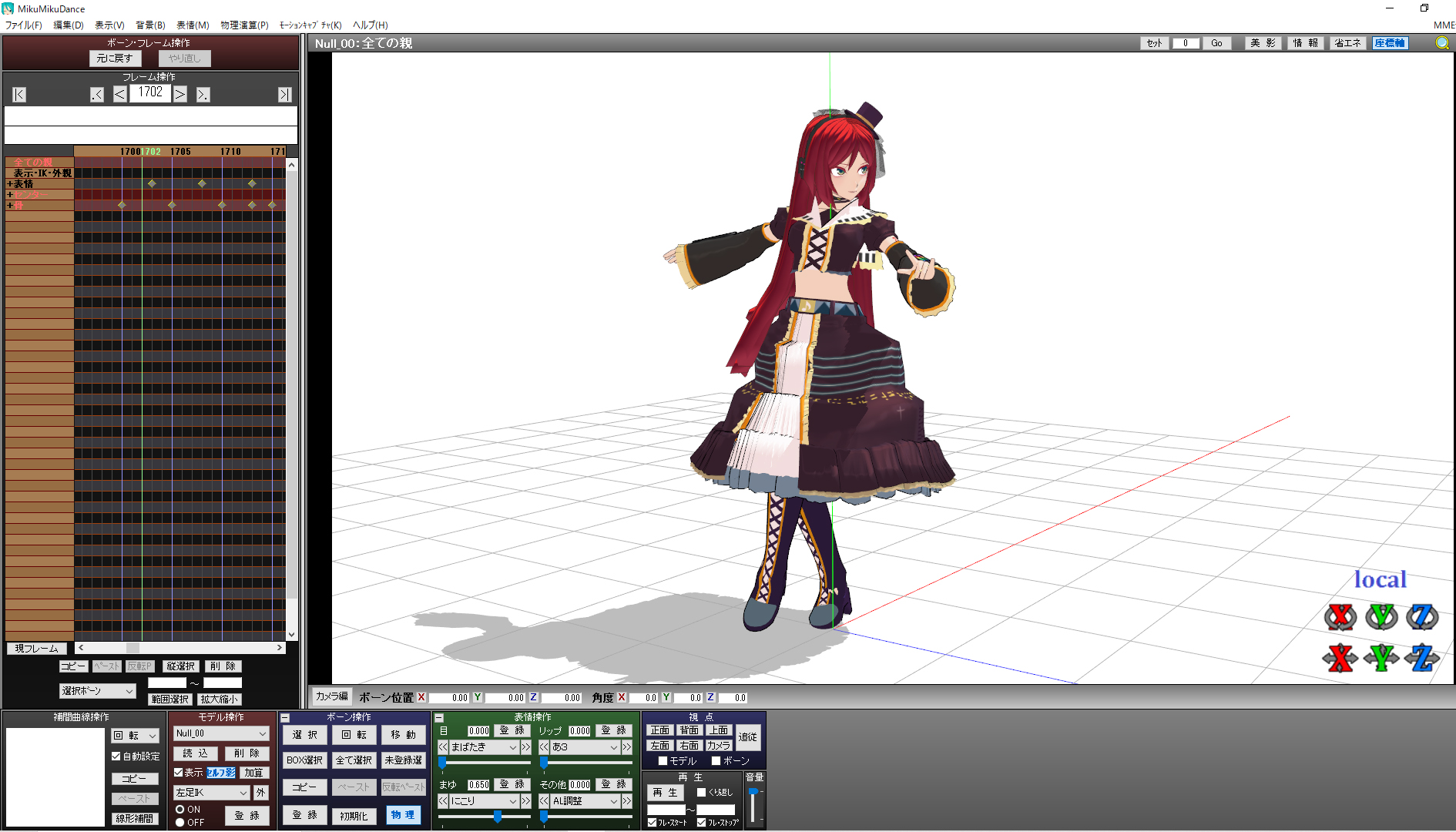Click the local Z rotation axis icon

(1422, 617)
